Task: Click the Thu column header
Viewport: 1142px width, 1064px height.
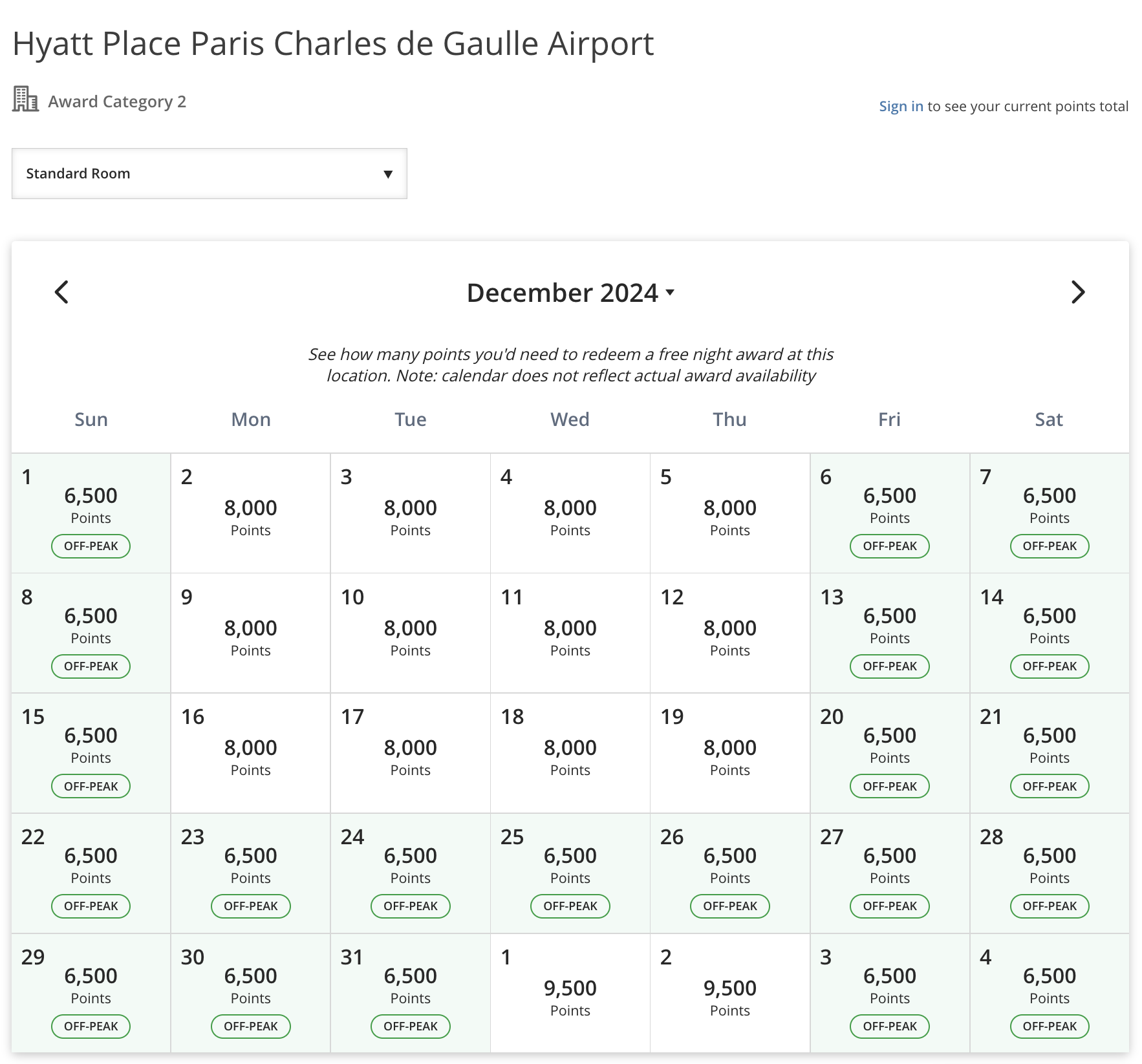Action: point(730,420)
